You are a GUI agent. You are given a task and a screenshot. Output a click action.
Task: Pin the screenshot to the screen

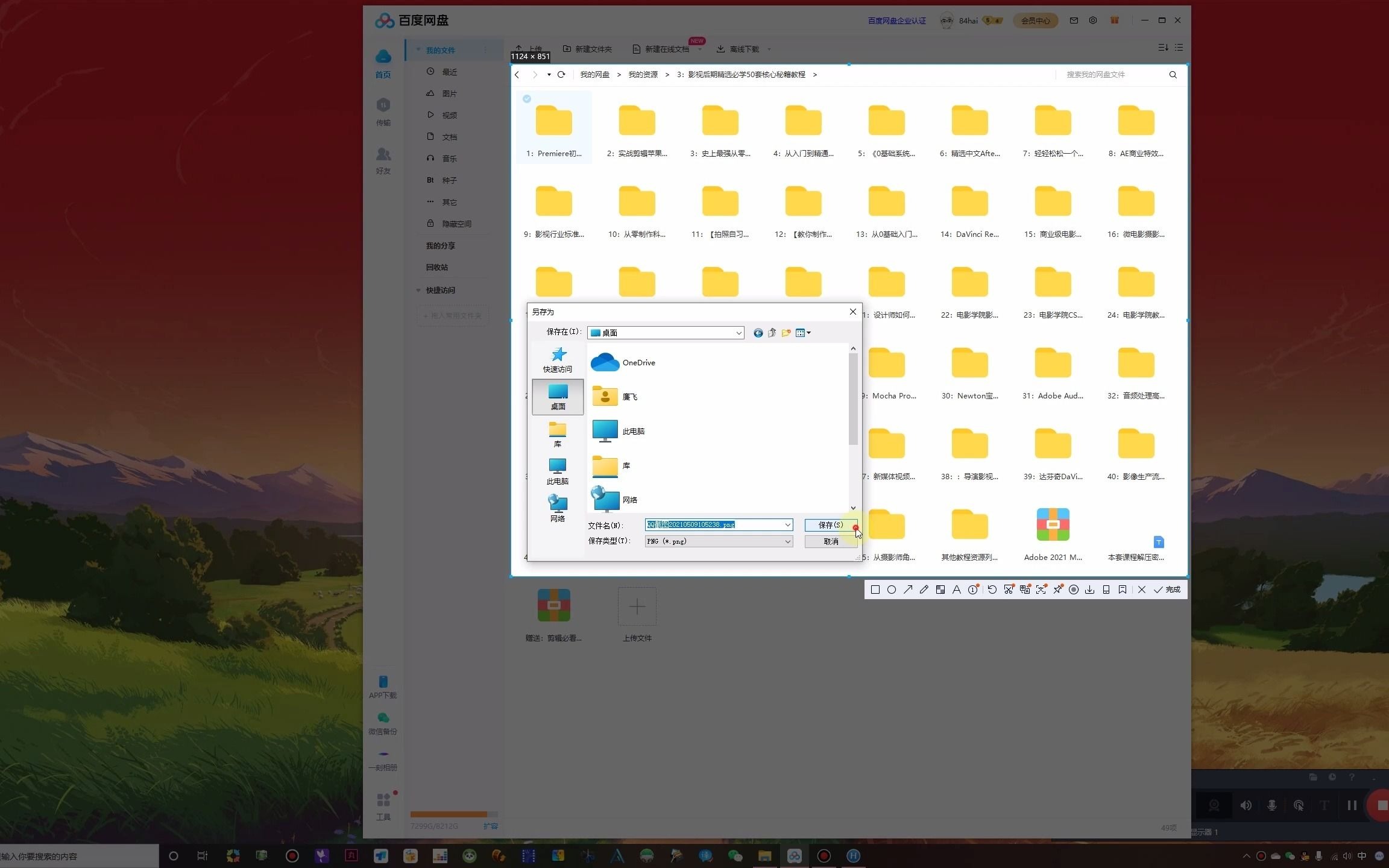(x=1057, y=590)
